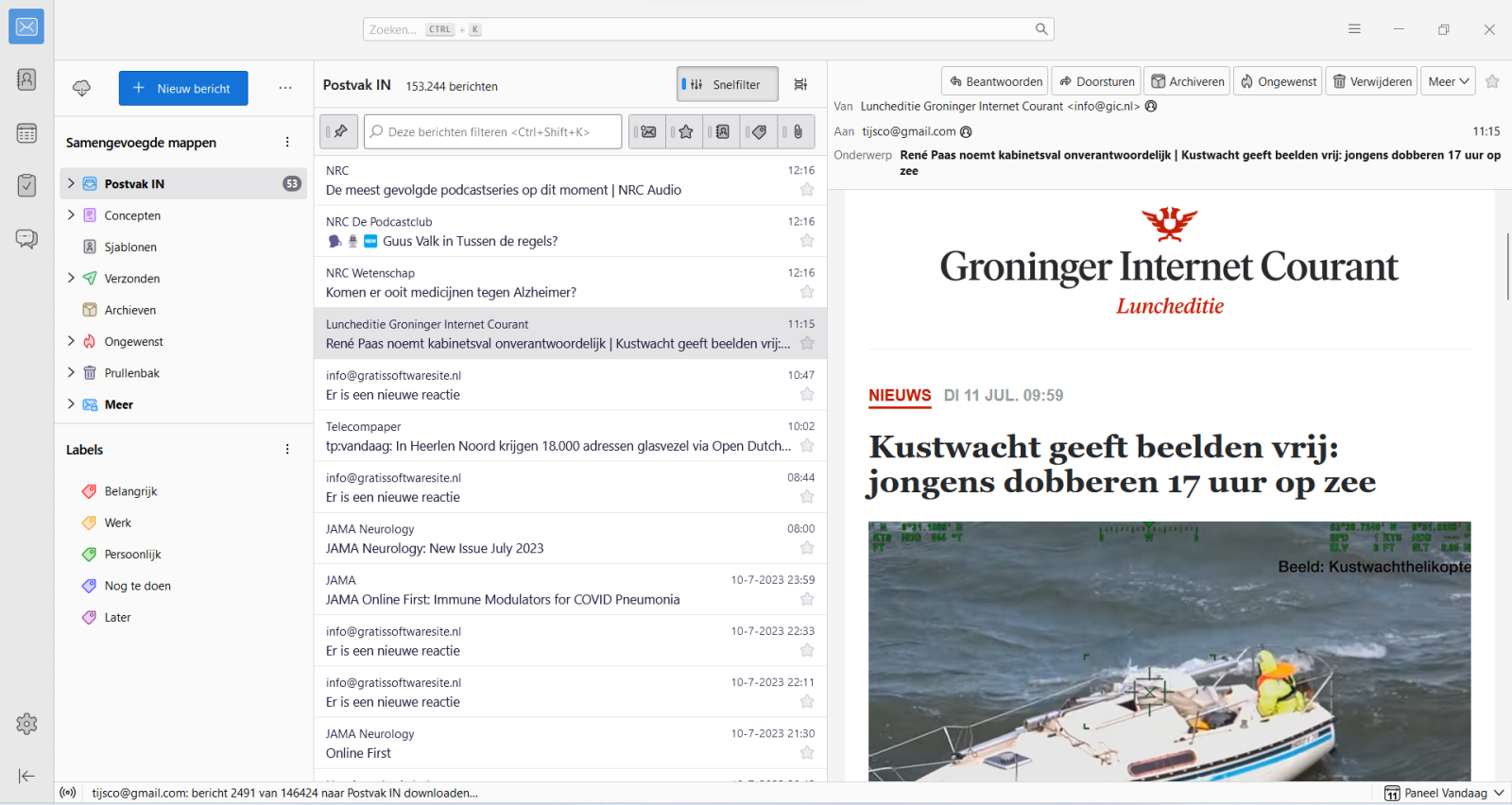Toggle the attachment quick filter
The height and width of the screenshot is (805, 1512).
(x=798, y=132)
